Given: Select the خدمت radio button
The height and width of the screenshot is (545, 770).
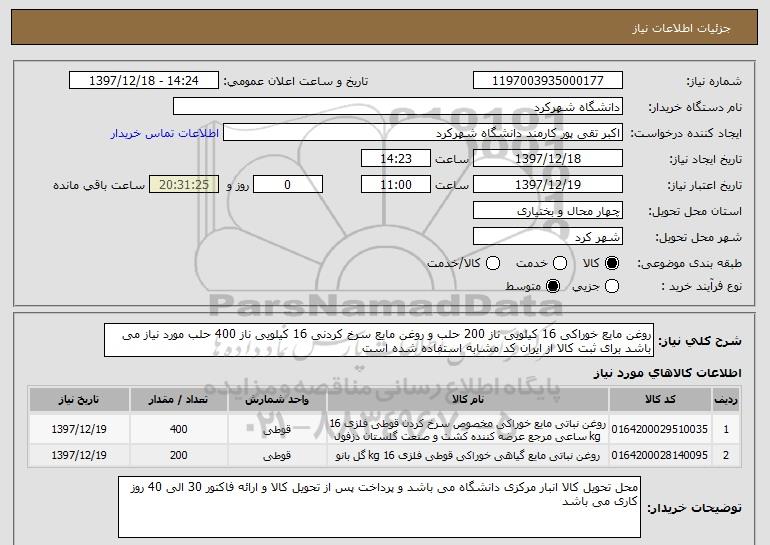Looking at the screenshot, I should 560,263.
